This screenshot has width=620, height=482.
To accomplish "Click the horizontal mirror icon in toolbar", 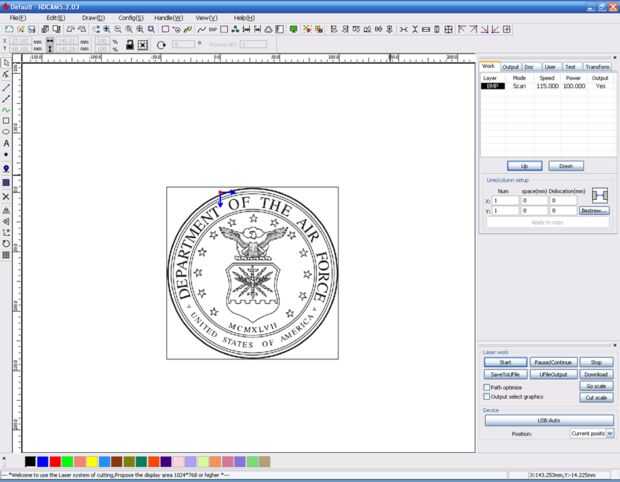I will 404,29.
